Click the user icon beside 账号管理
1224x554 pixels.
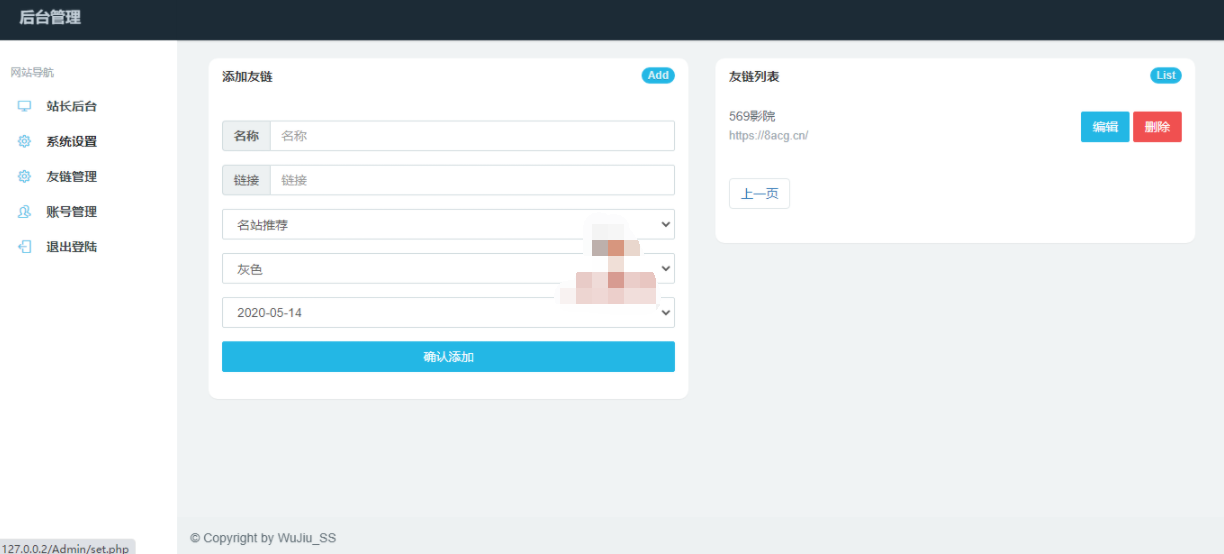tap(24, 211)
